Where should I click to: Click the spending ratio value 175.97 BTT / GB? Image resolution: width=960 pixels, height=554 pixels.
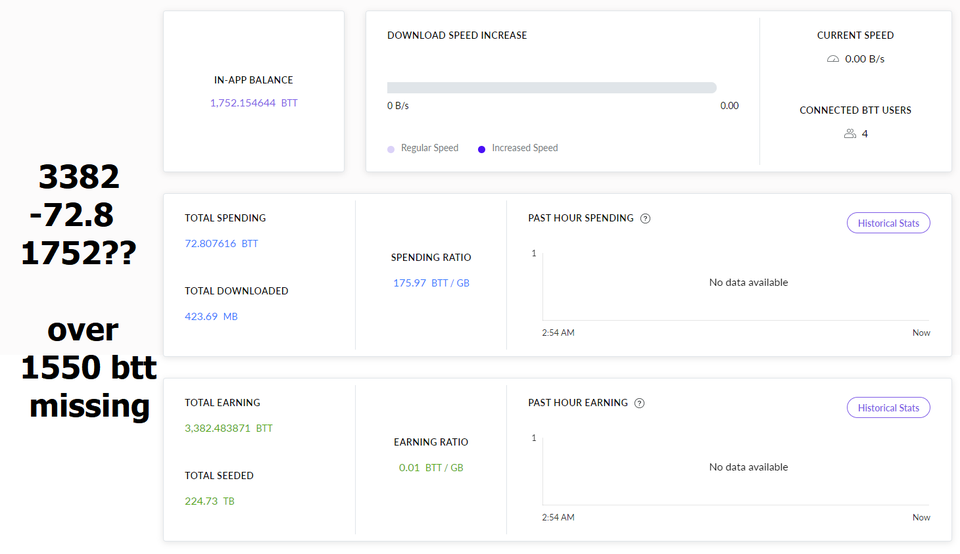[x=431, y=283]
